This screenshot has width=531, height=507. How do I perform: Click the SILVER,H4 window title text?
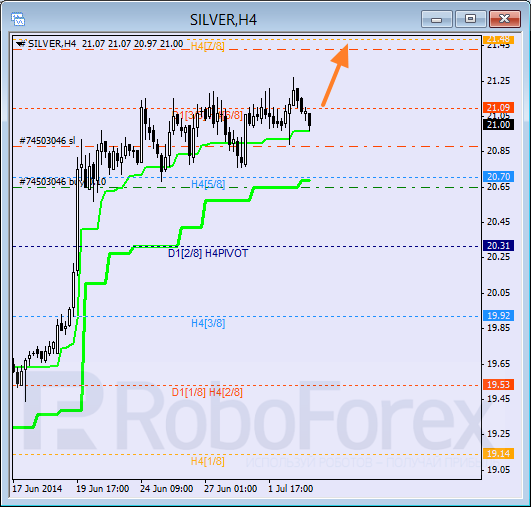[224, 20]
